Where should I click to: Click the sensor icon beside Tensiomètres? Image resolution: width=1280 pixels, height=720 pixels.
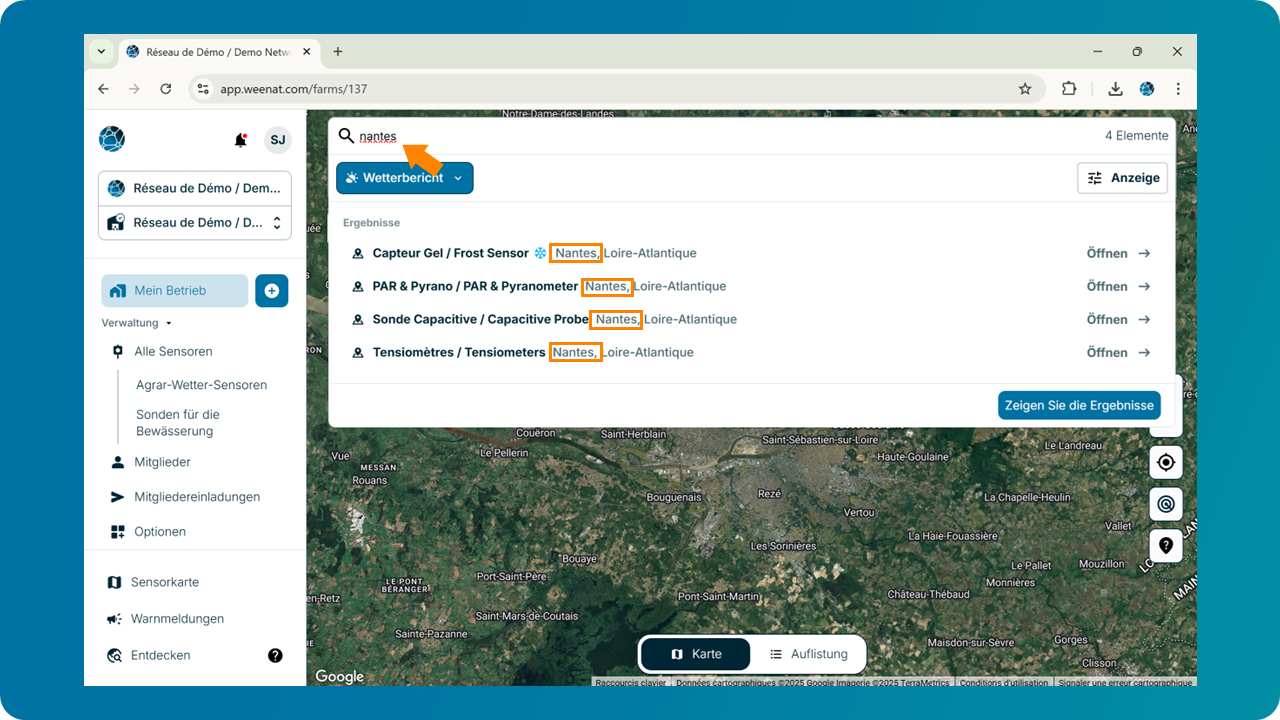357,353
